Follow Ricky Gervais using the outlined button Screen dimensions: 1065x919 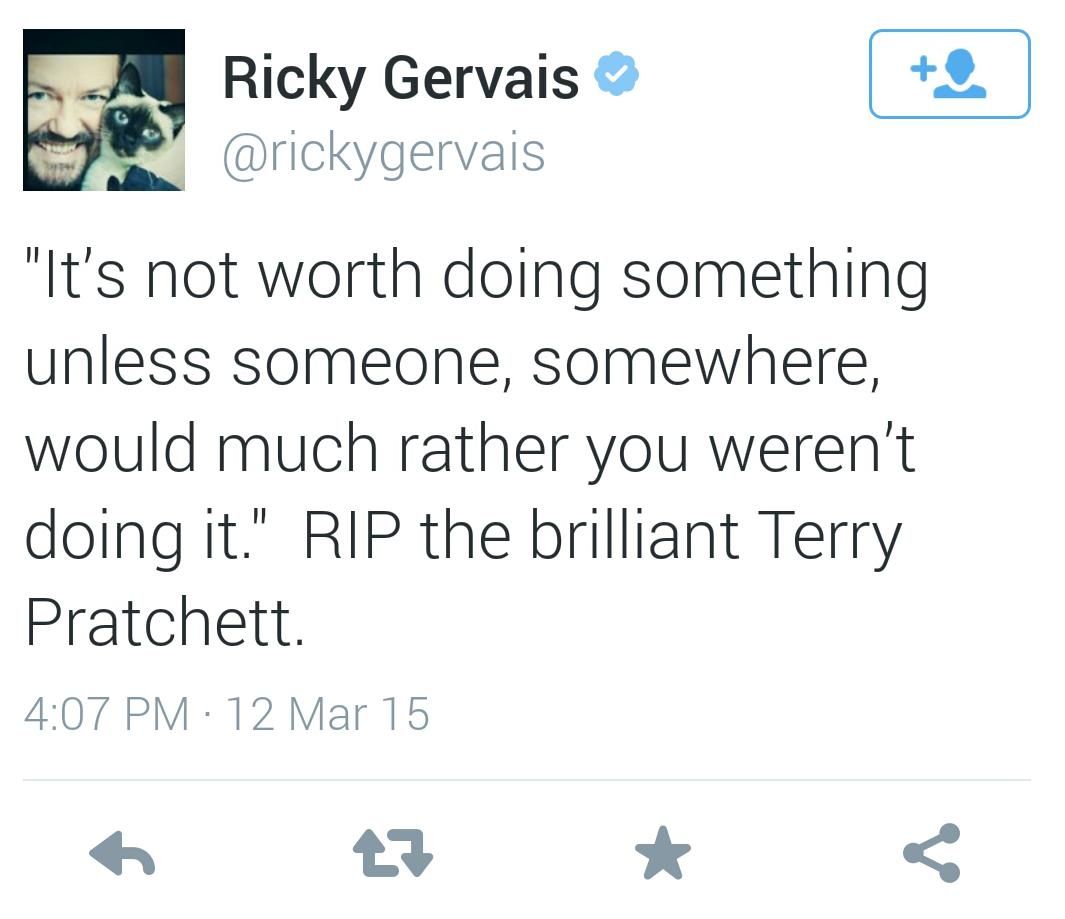pyautogui.click(x=949, y=74)
